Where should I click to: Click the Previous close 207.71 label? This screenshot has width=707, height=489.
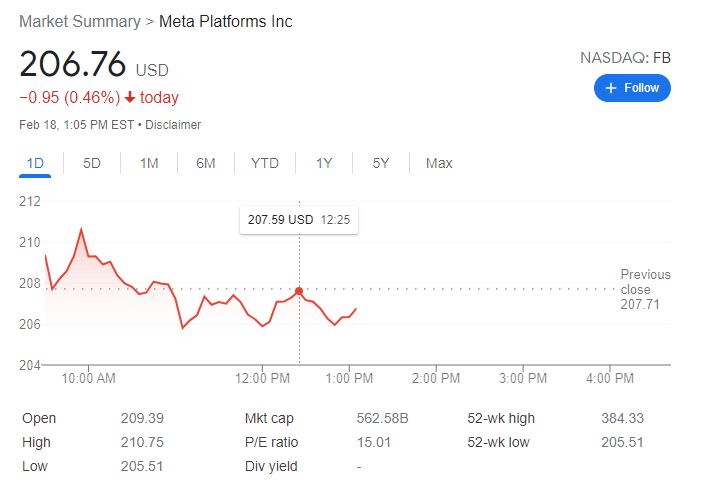[645, 289]
